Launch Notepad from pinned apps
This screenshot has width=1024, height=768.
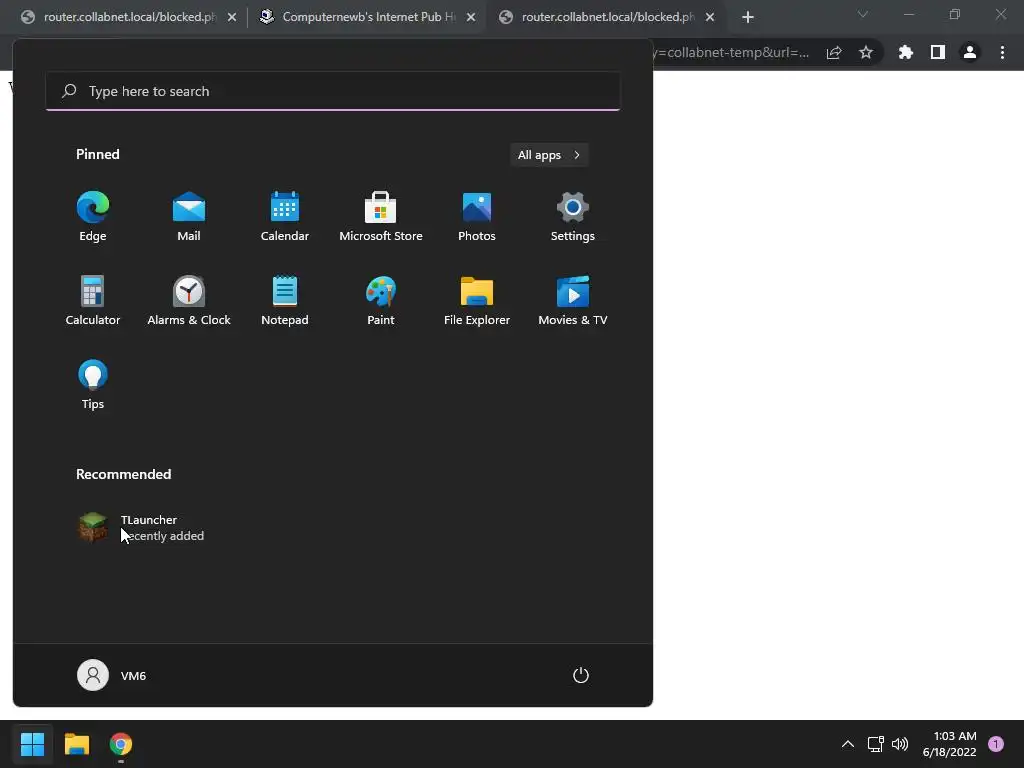point(285,300)
